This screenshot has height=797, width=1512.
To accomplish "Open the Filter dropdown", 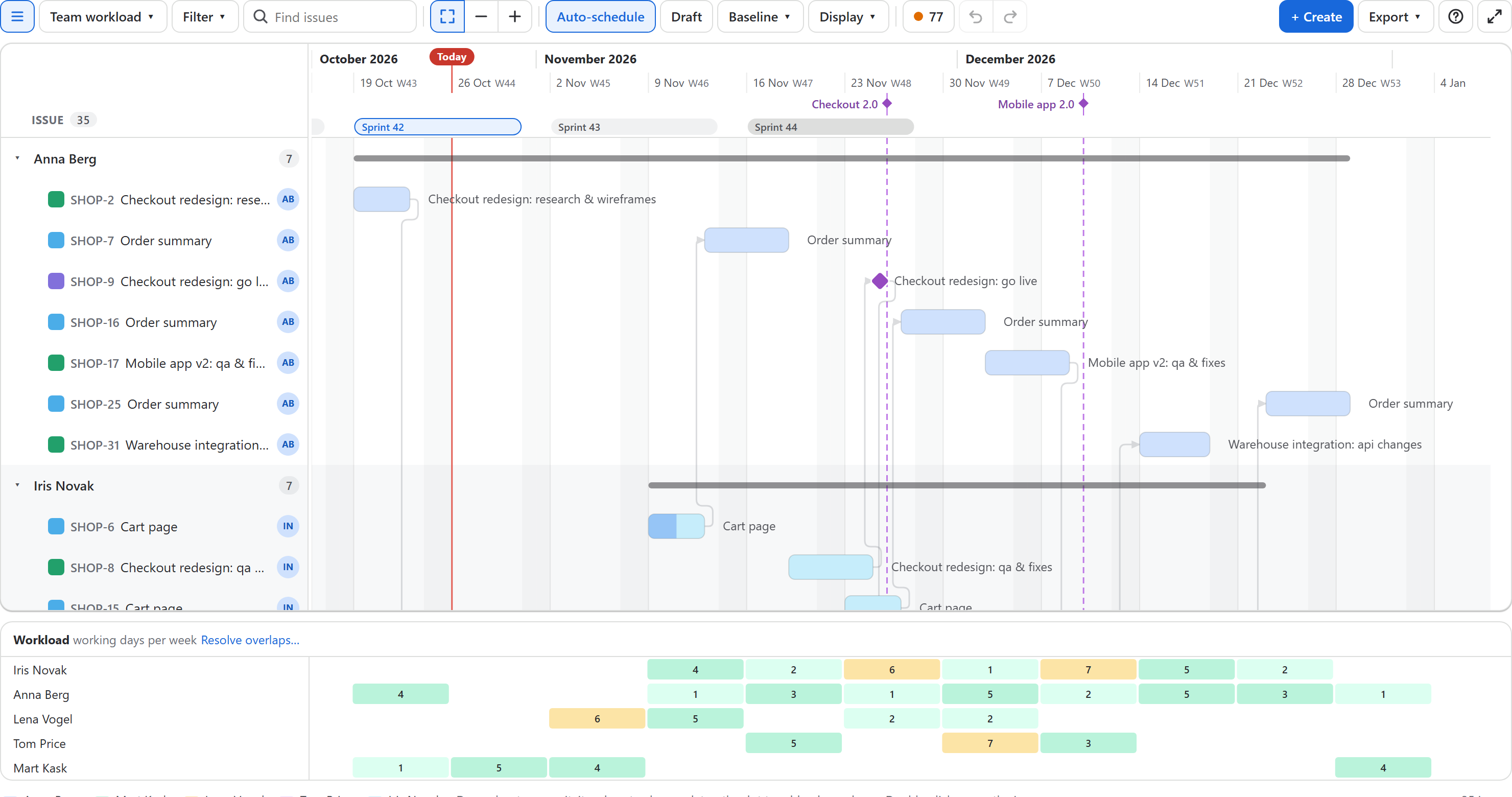I will tap(204, 17).
